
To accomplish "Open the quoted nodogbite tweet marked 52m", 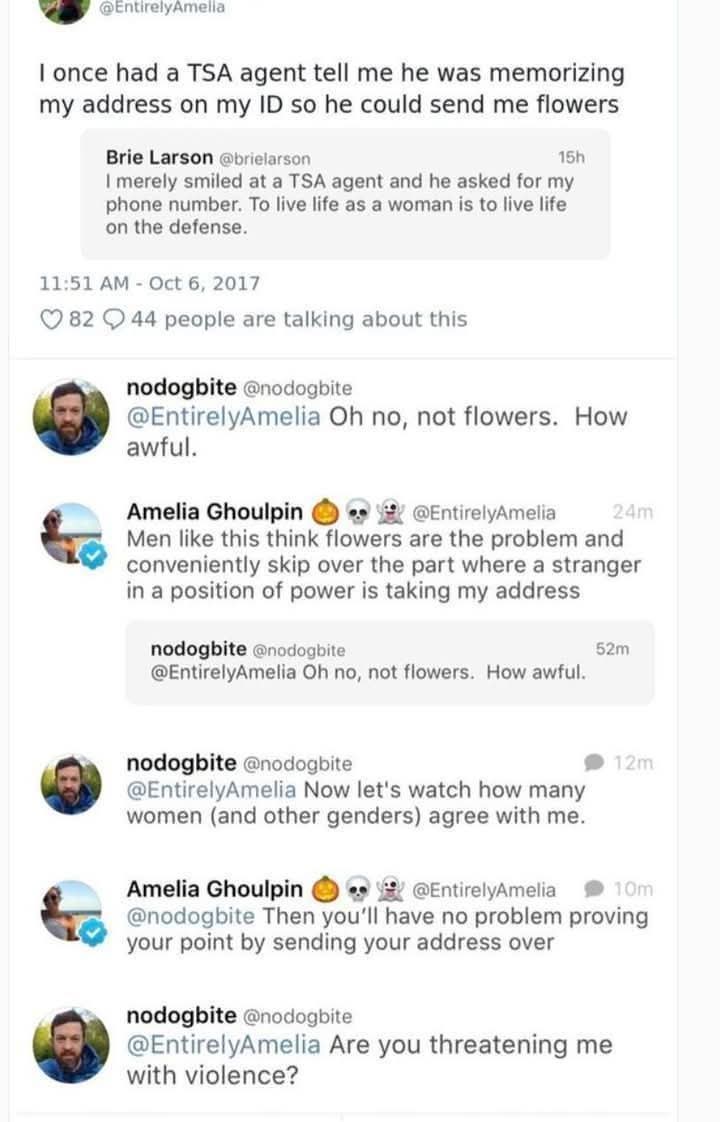I will (389, 661).
